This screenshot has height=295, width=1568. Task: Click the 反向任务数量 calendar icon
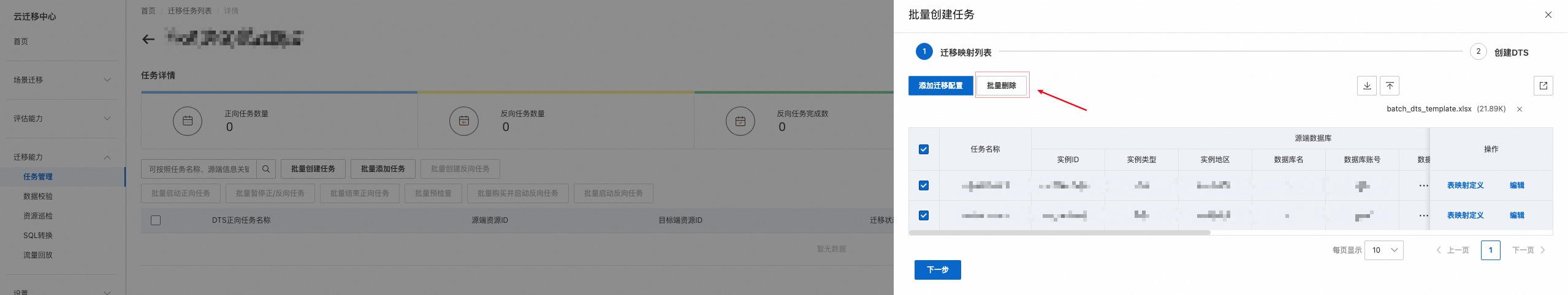[464, 121]
